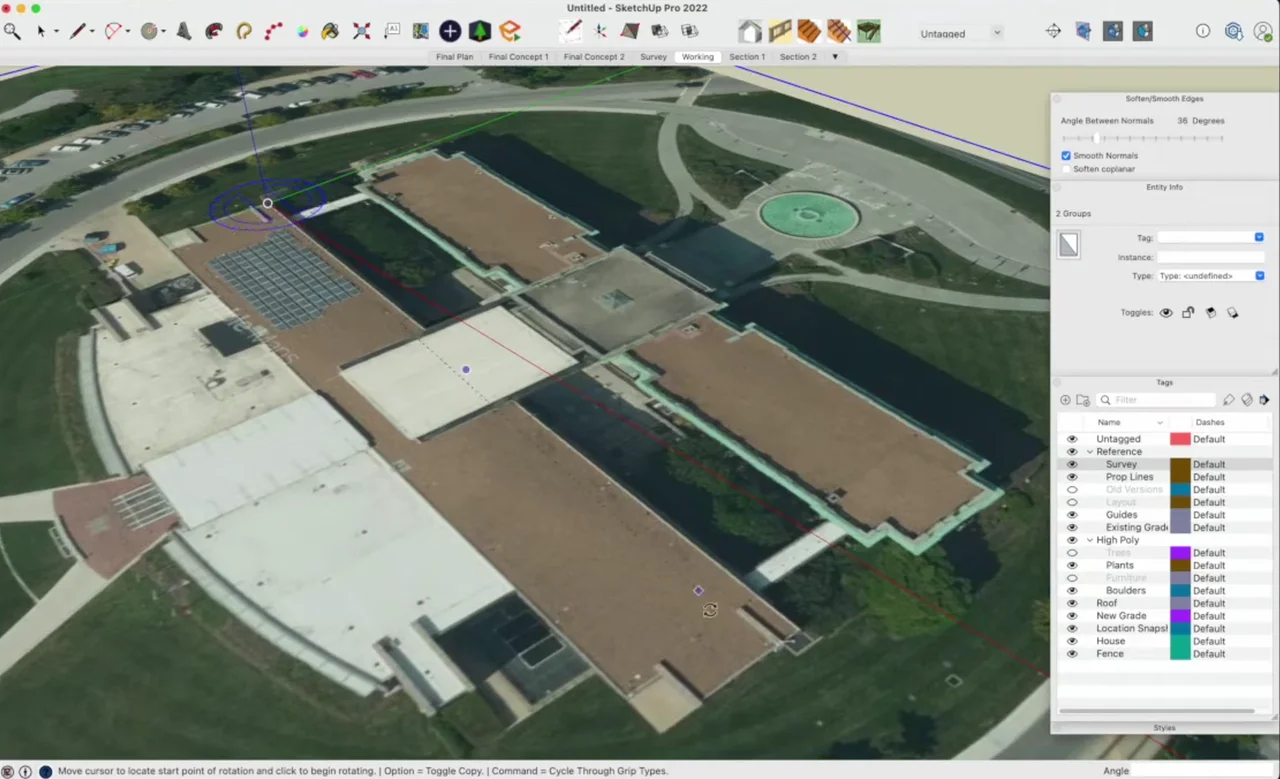Open the Untagged dropdown in toolbar
The height and width of the screenshot is (779, 1280).
960,33
